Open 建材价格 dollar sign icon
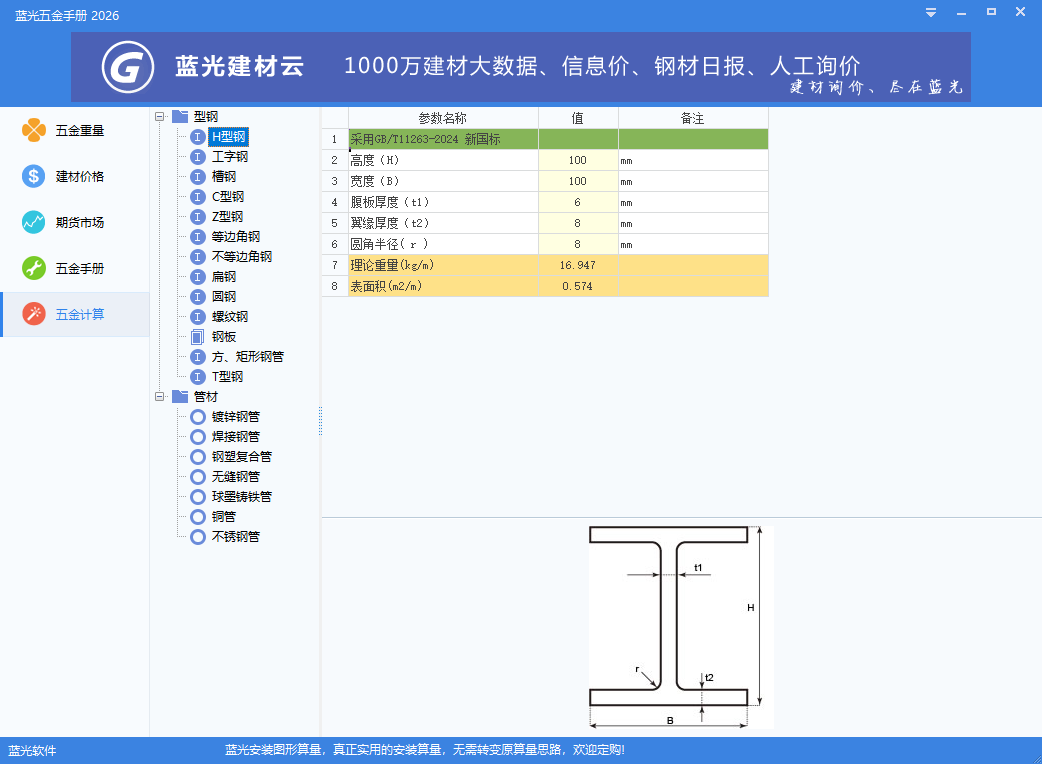1042x764 pixels. (34, 176)
